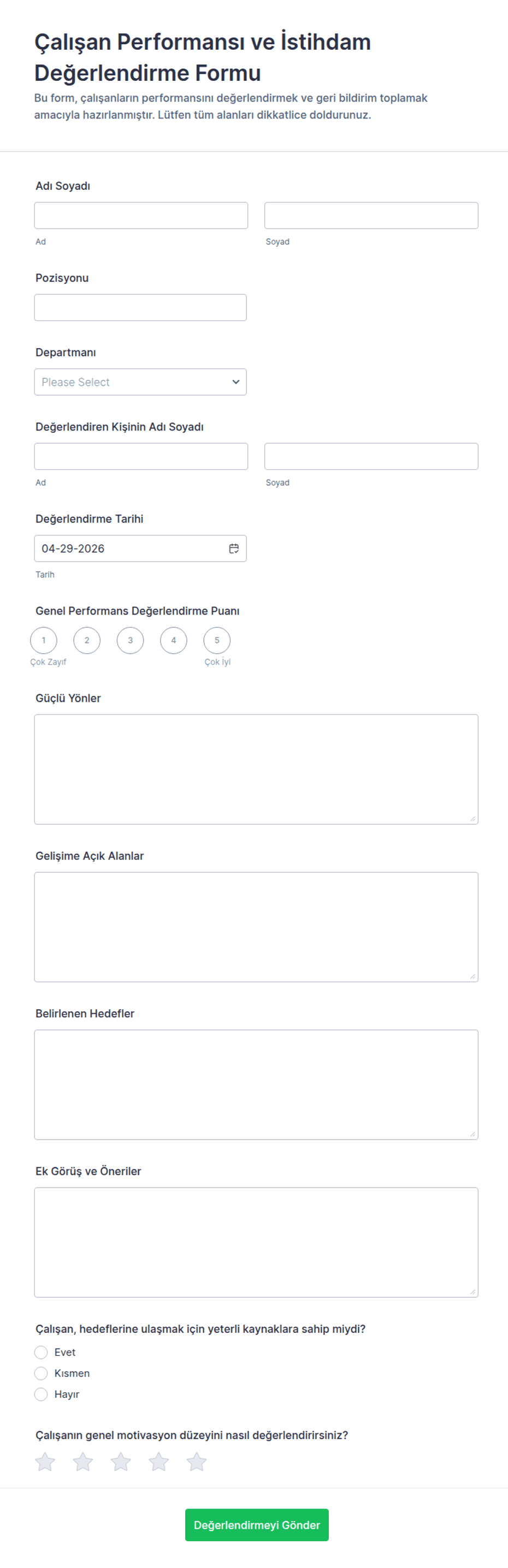The height and width of the screenshot is (1568, 508).
Task: Select the Kısmen radio option
Action: 41,1373
